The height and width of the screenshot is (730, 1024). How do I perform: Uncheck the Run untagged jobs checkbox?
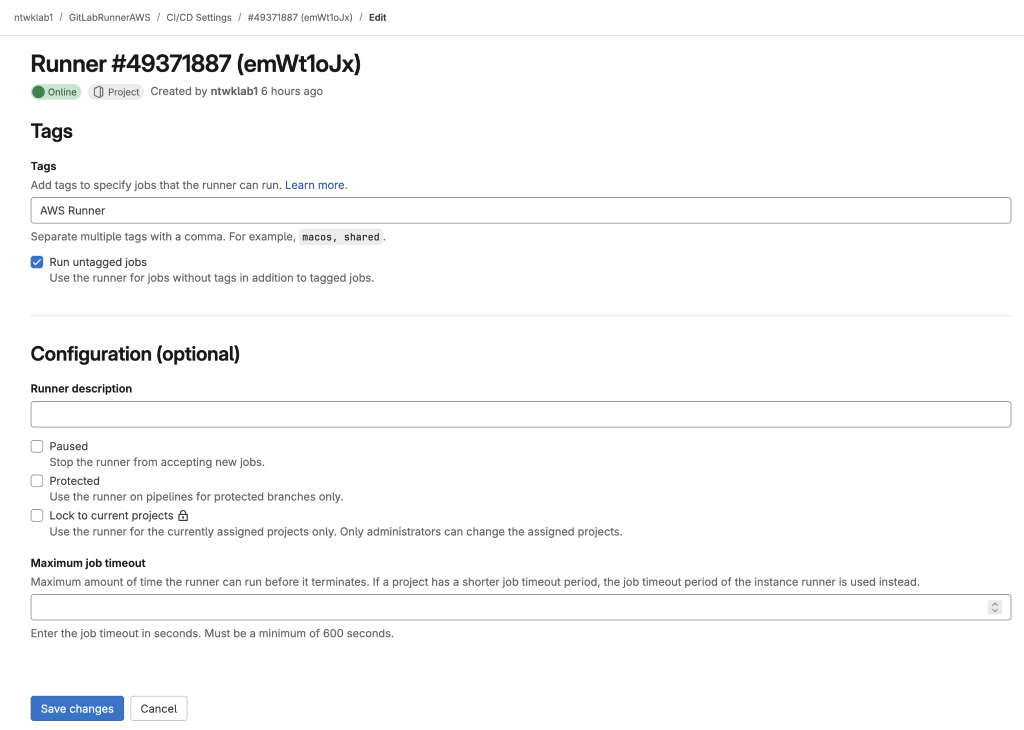coord(37,262)
